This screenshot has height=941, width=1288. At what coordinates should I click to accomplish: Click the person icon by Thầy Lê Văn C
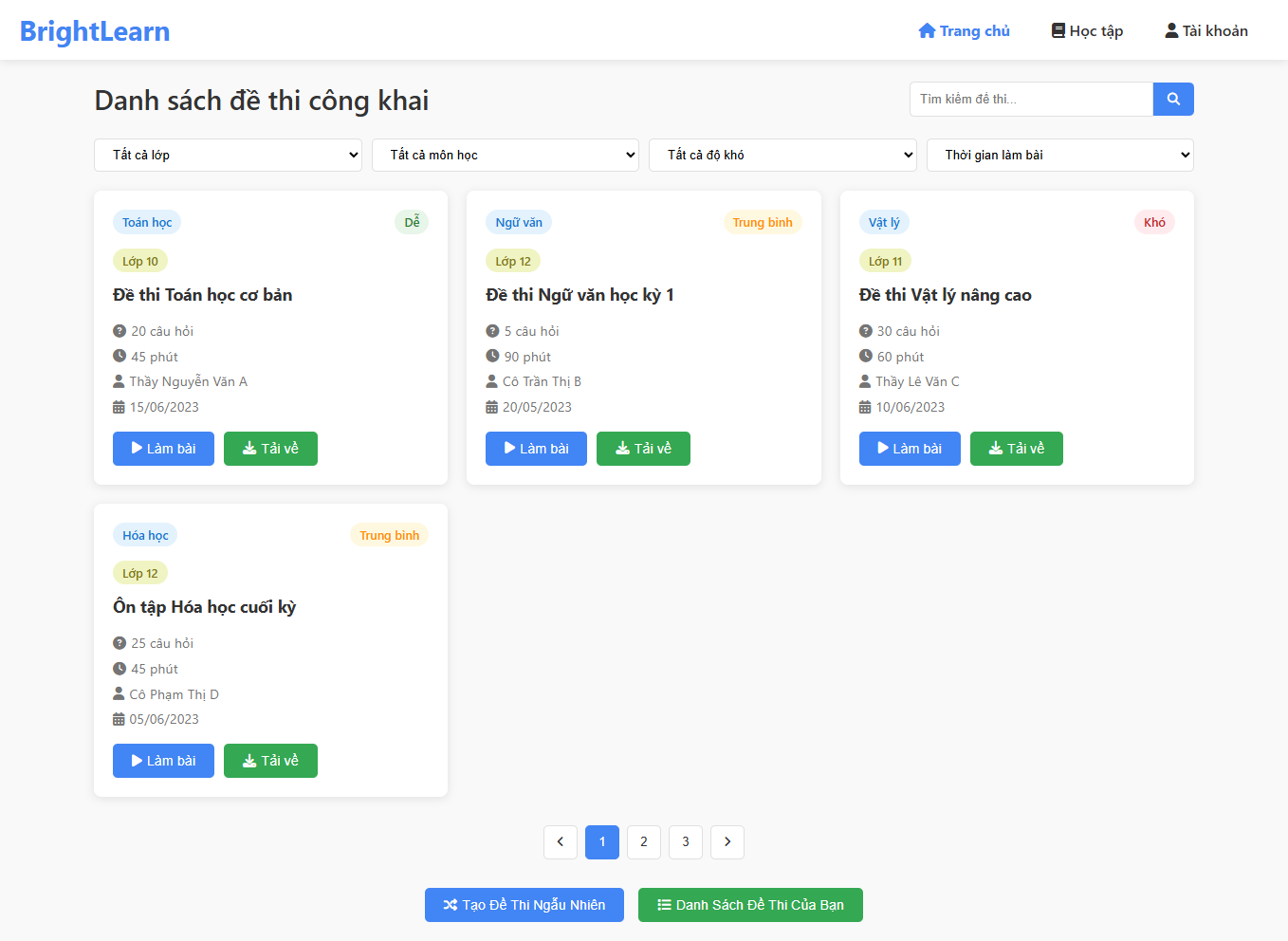865,381
